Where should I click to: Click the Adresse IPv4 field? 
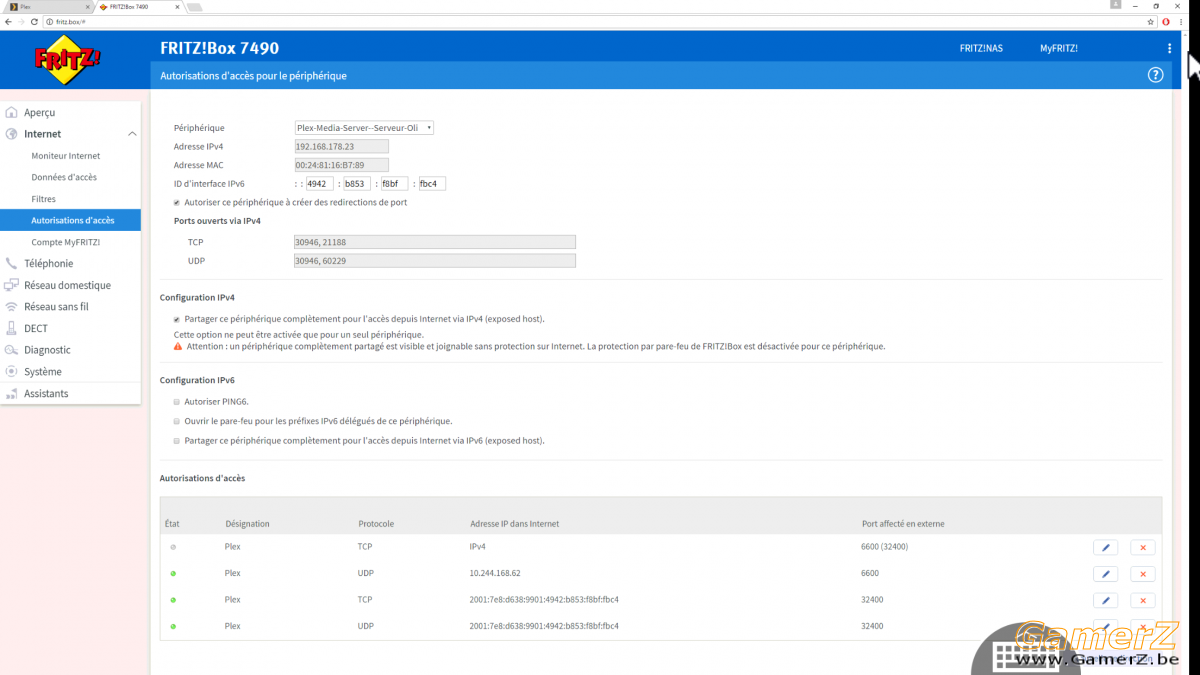(342, 146)
